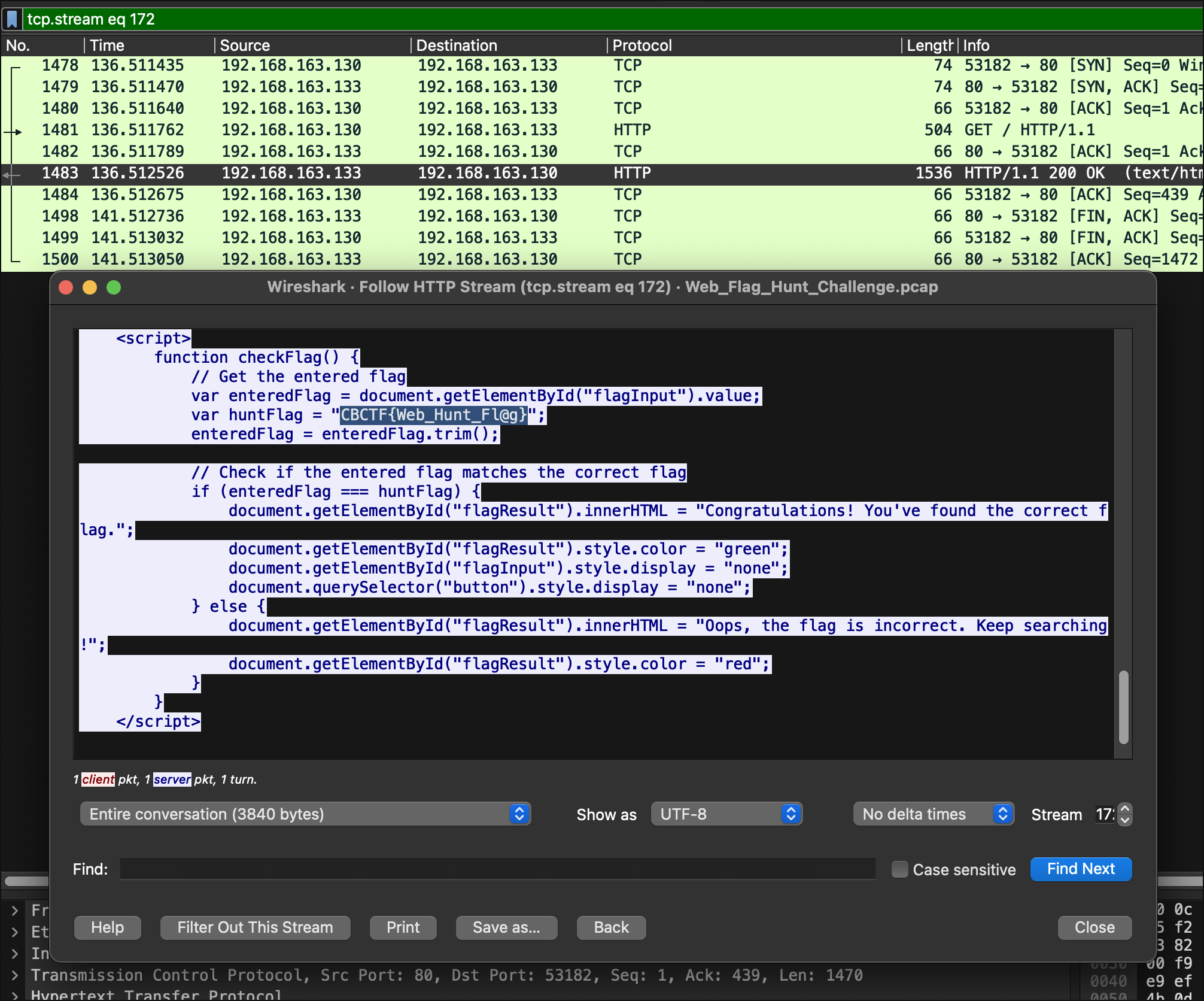Sort packets by the Source column header
The image size is (1204, 1001).
tap(245, 45)
